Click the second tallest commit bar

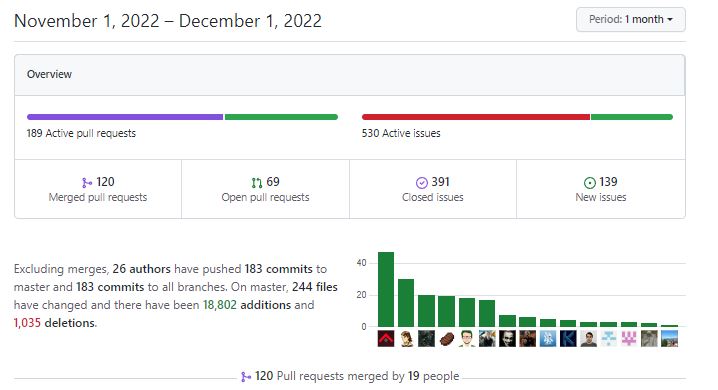point(406,303)
